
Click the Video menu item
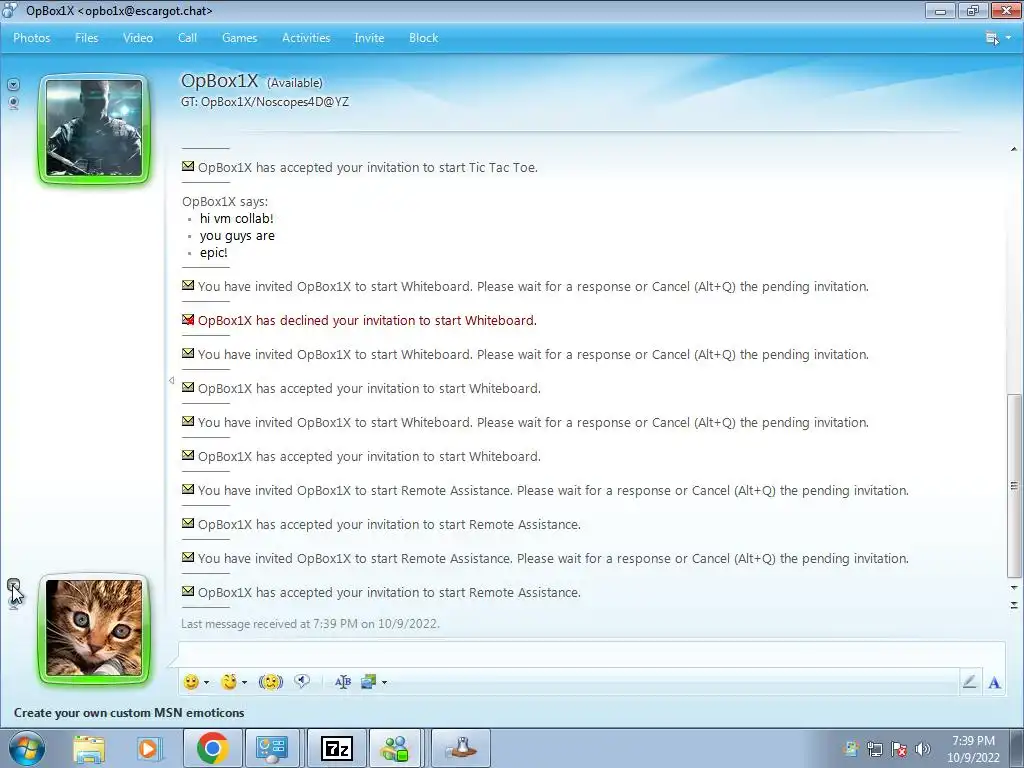[138, 38]
